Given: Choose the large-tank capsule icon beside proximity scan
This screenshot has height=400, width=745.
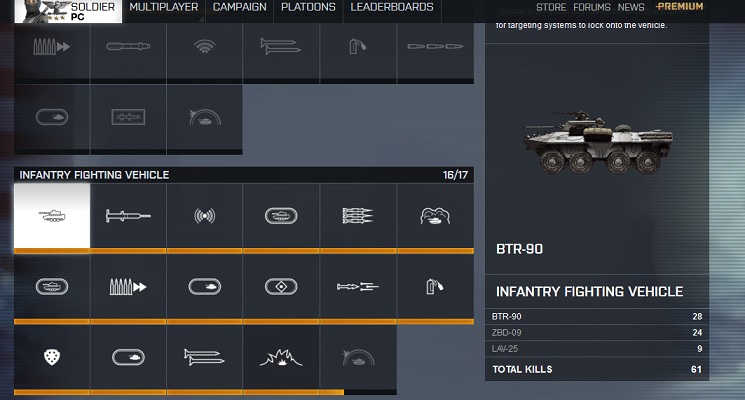Looking at the screenshot, I should tap(281, 216).
